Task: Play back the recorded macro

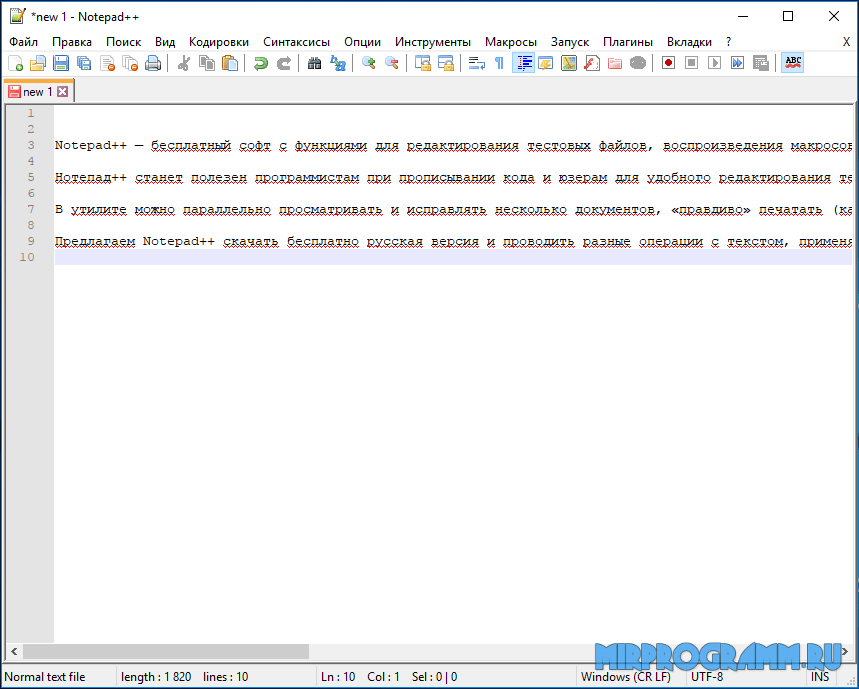Action: [x=714, y=64]
